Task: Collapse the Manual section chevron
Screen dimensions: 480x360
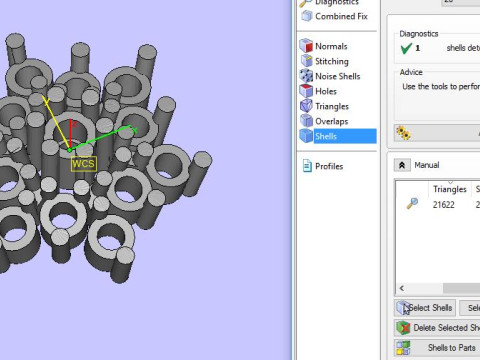Action: pos(402,165)
